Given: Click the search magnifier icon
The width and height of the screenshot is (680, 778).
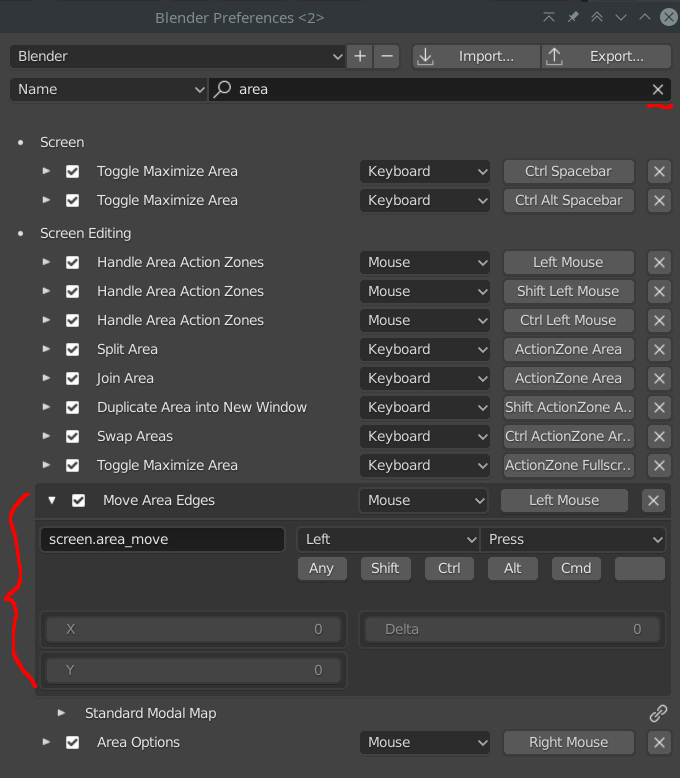Looking at the screenshot, I should (222, 89).
